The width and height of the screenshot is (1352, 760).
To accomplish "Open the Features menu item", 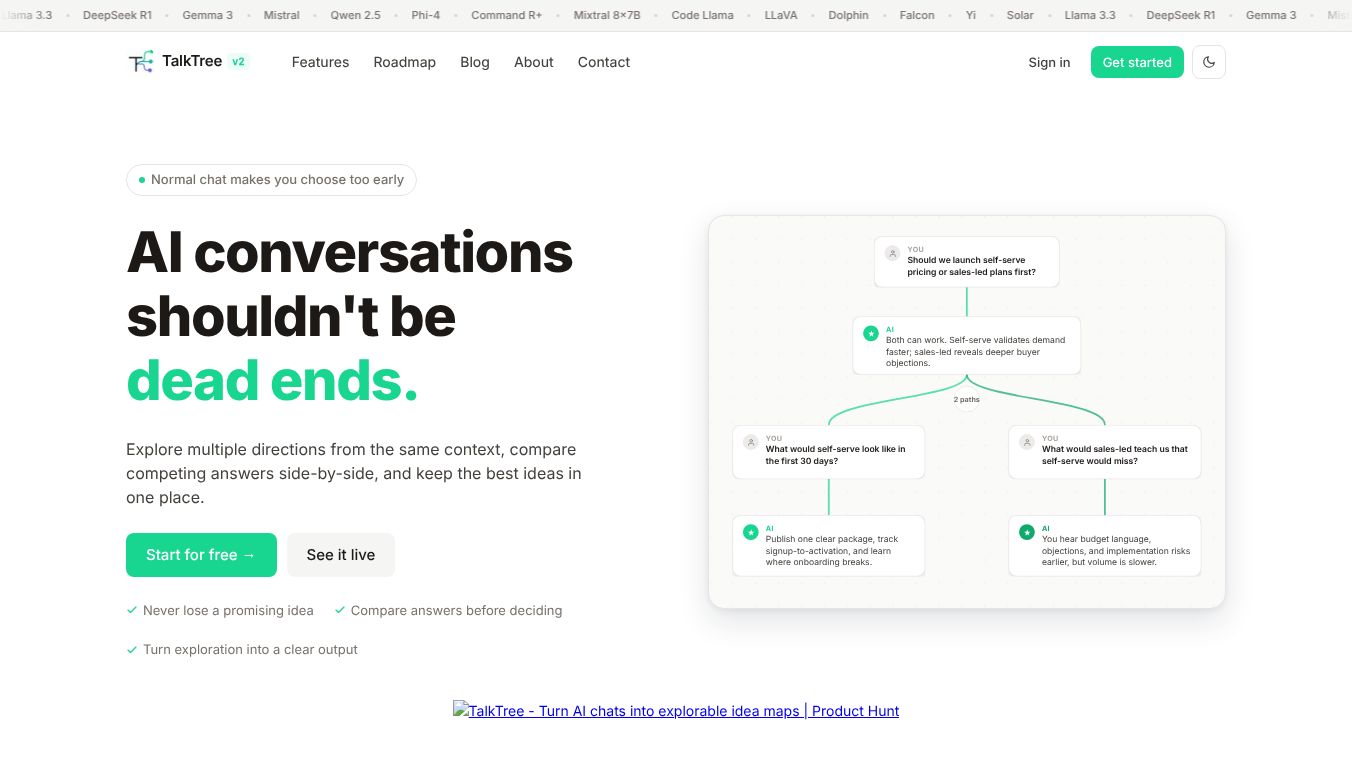I will tap(320, 62).
